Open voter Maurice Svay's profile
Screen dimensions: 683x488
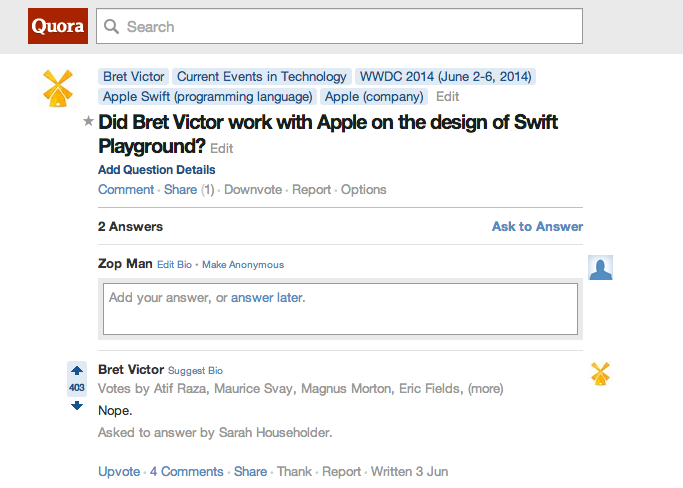pos(253,389)
